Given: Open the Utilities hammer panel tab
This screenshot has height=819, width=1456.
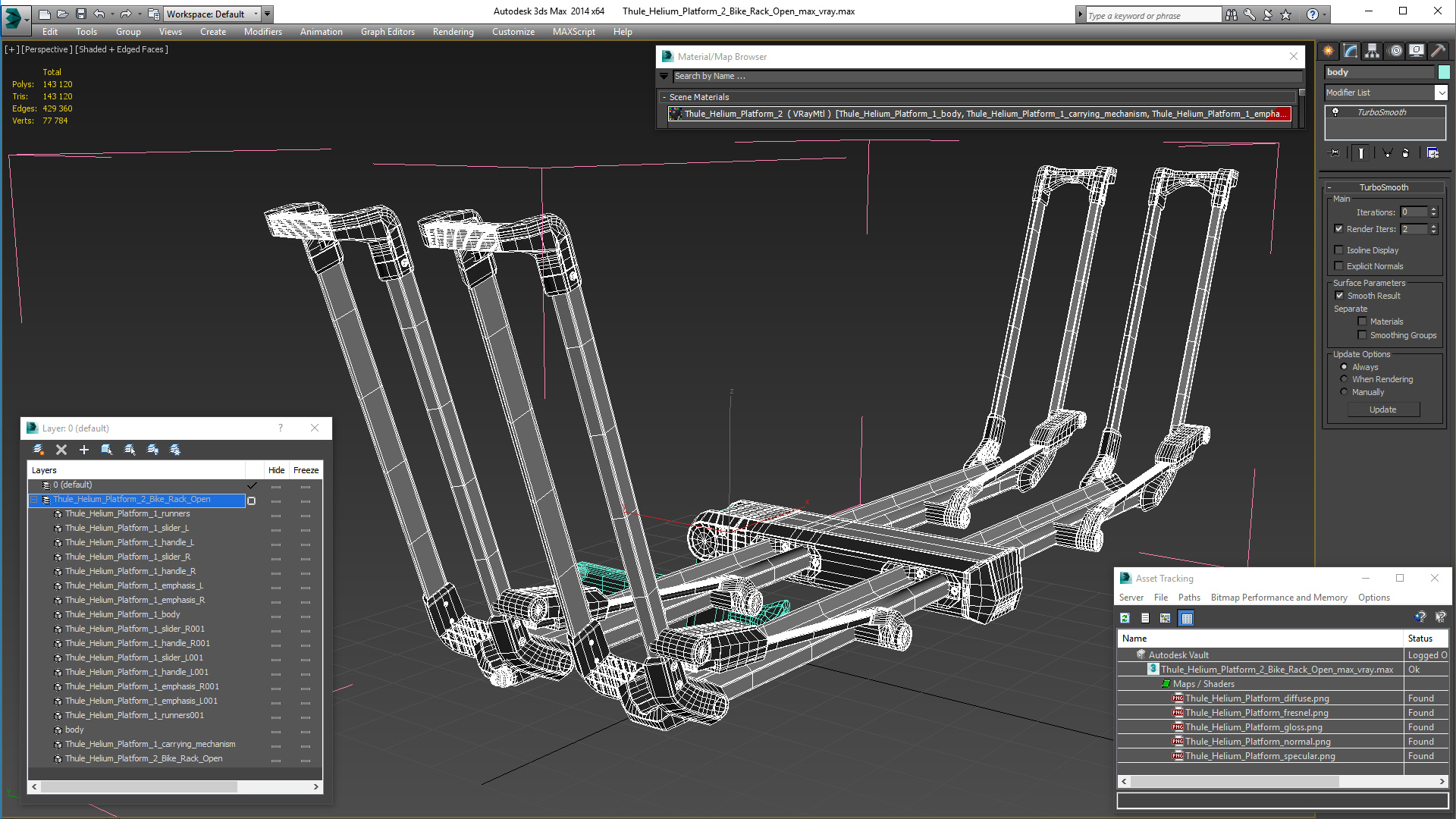Looking at the screenshot, I should pos(1438,51).
